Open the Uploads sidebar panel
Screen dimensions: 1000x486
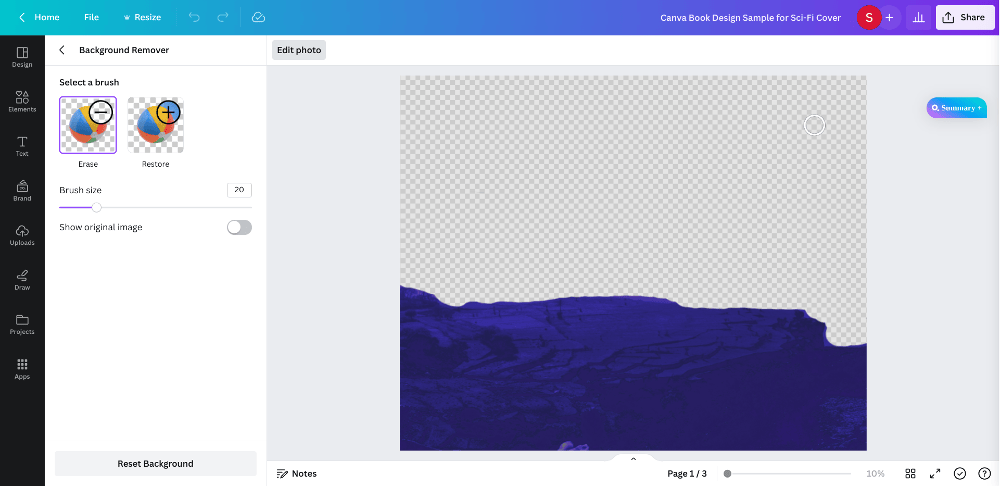click(22, 235)
